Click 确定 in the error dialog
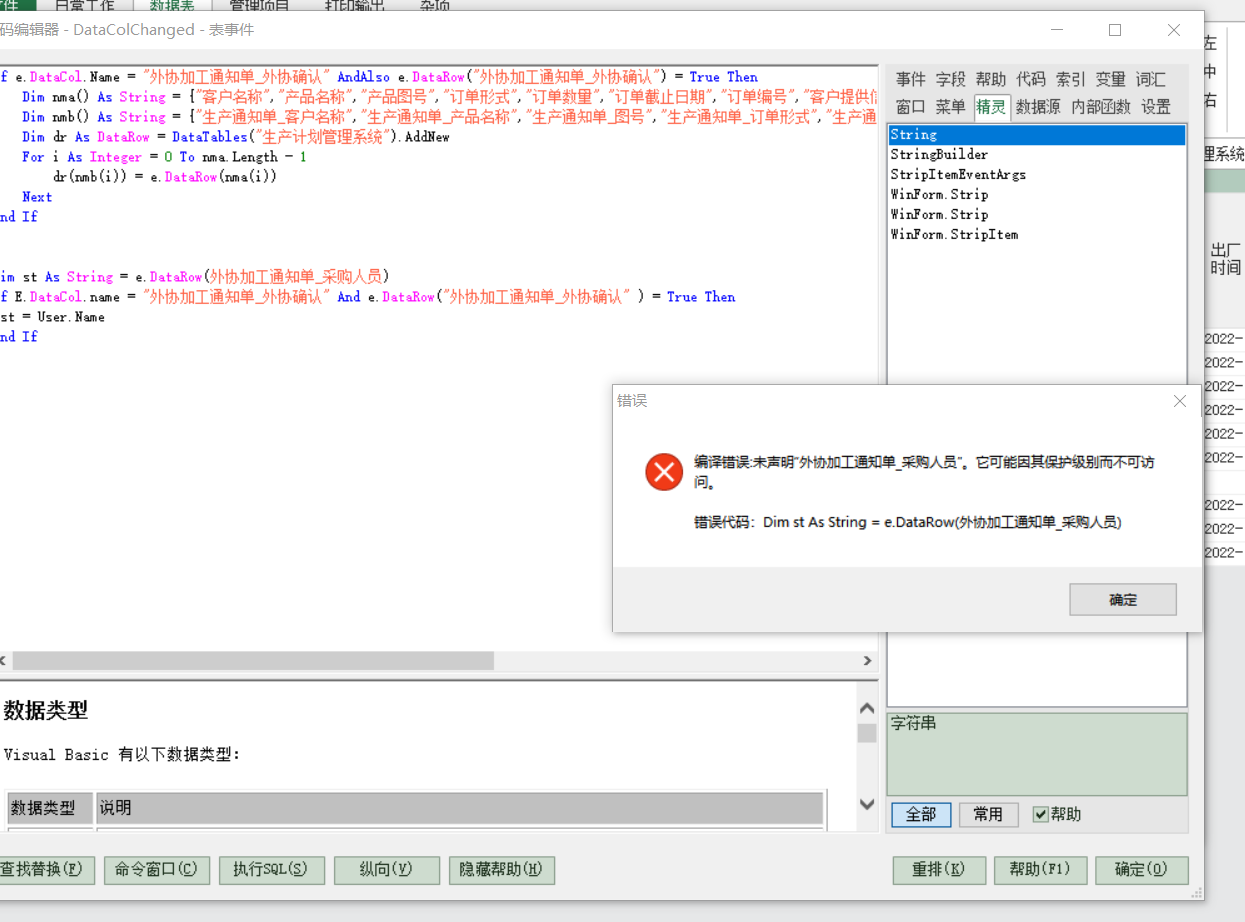Viewport: 1245px width, 922px height. [x=1122, y=600]
